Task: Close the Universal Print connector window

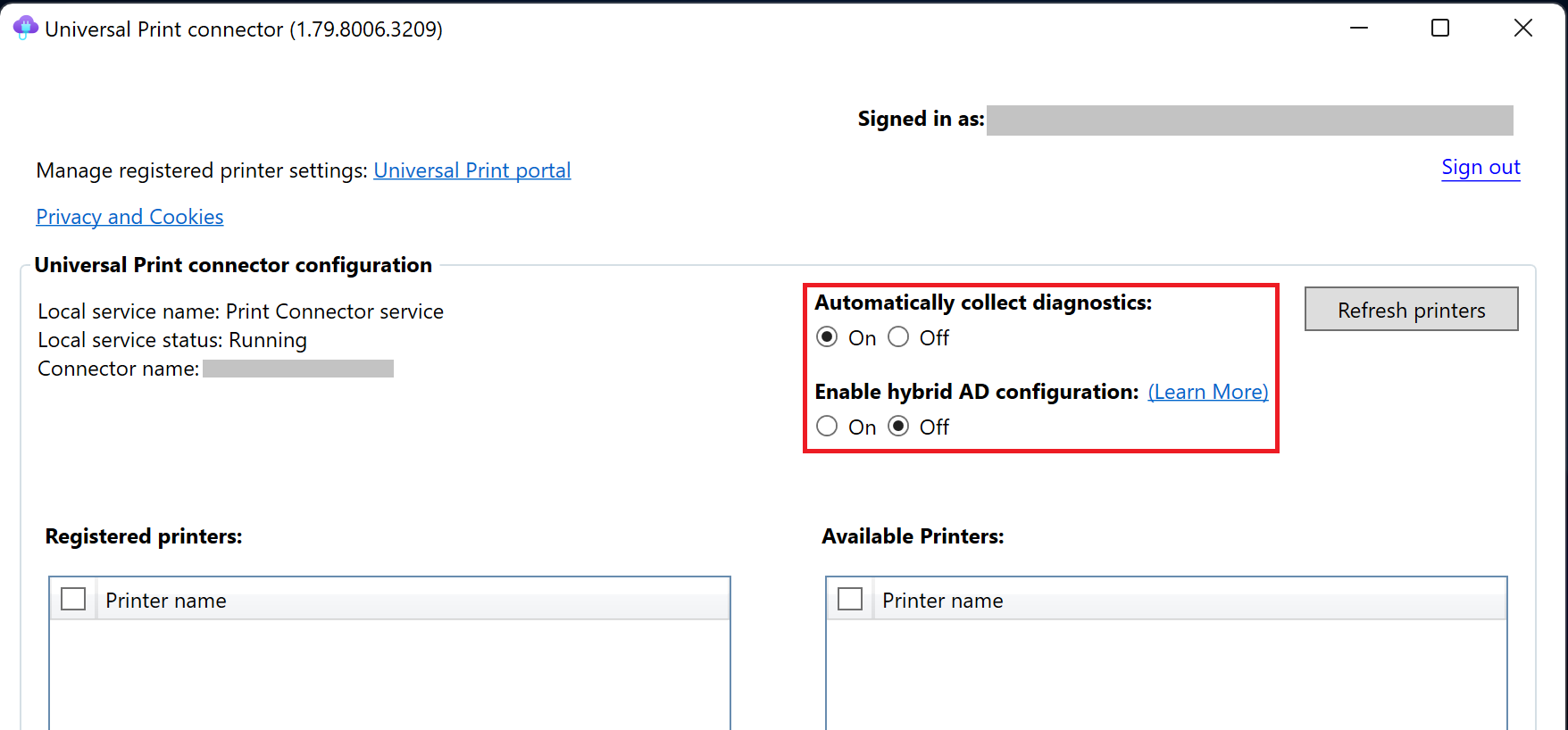Action: [x=1523, y=29]
